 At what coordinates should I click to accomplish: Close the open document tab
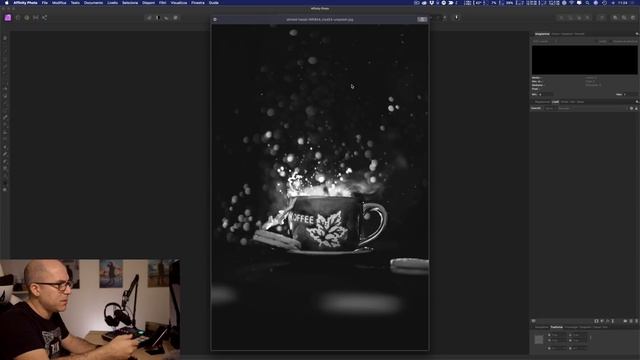click(x=215, y=19)
